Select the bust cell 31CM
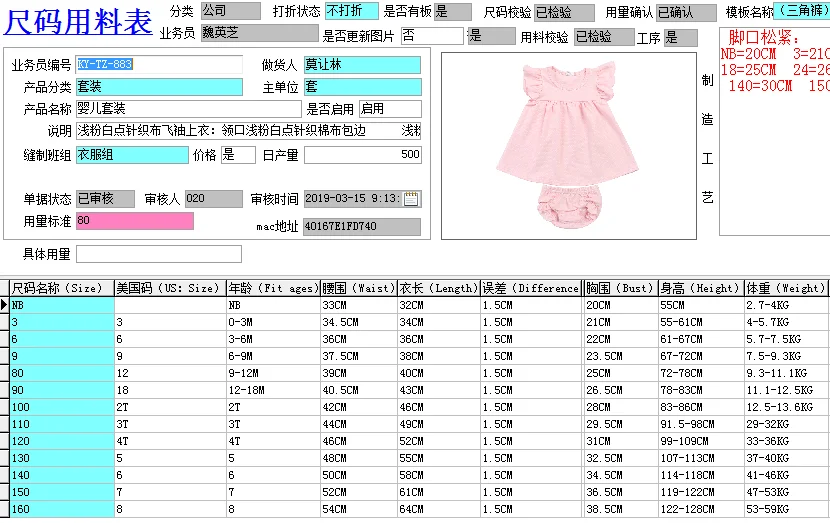Screen dimensions: 830x523 tap(620, 441)
